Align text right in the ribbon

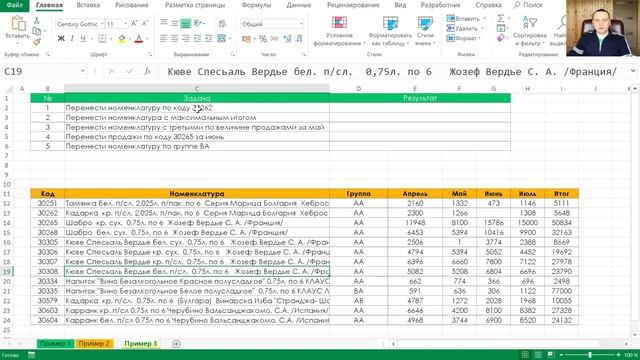pos(186,38)
